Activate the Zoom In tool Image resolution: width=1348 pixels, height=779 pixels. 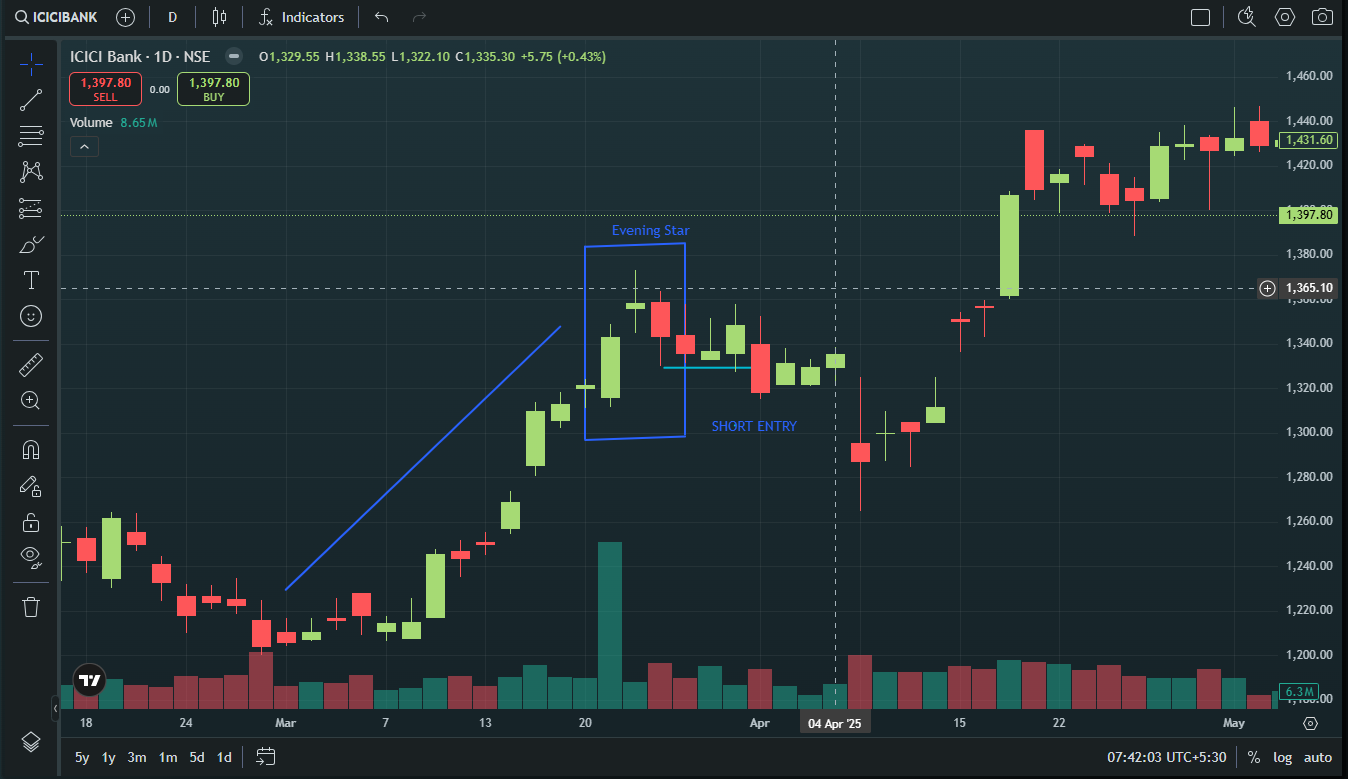pos(31,401)
